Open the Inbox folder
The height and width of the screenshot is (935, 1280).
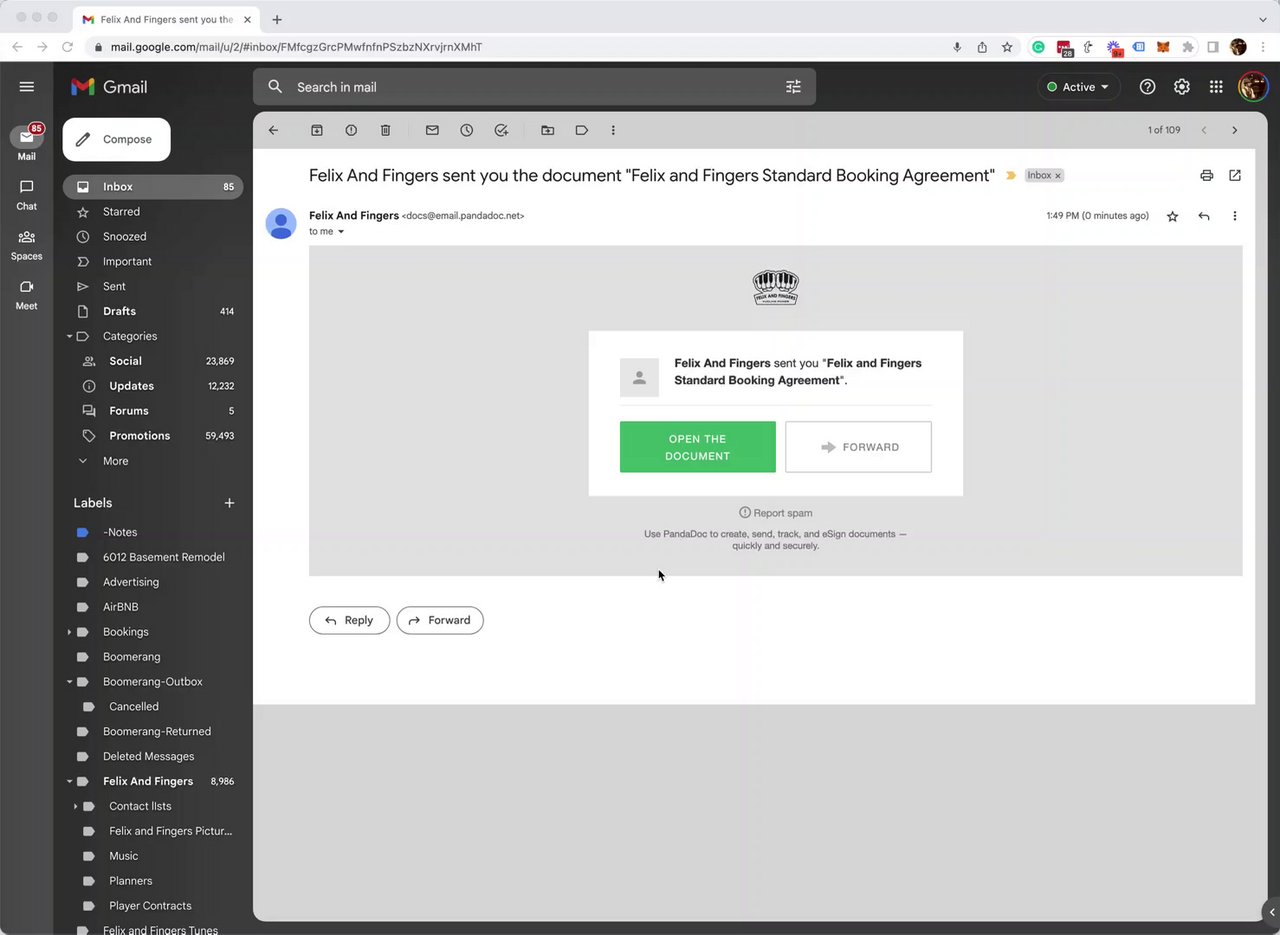pyautogui.click(x=153, y=187)
